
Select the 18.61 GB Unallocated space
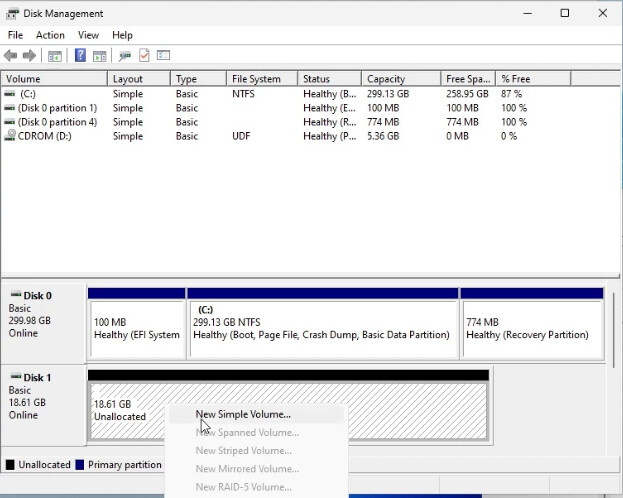[288, 405]
